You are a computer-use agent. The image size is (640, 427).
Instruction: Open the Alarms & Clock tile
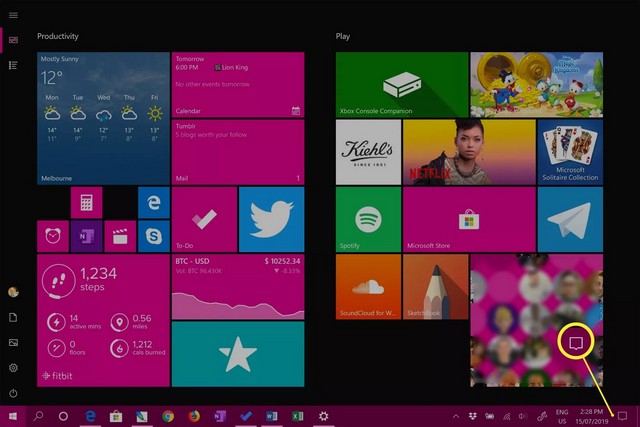tap(53, 236)
